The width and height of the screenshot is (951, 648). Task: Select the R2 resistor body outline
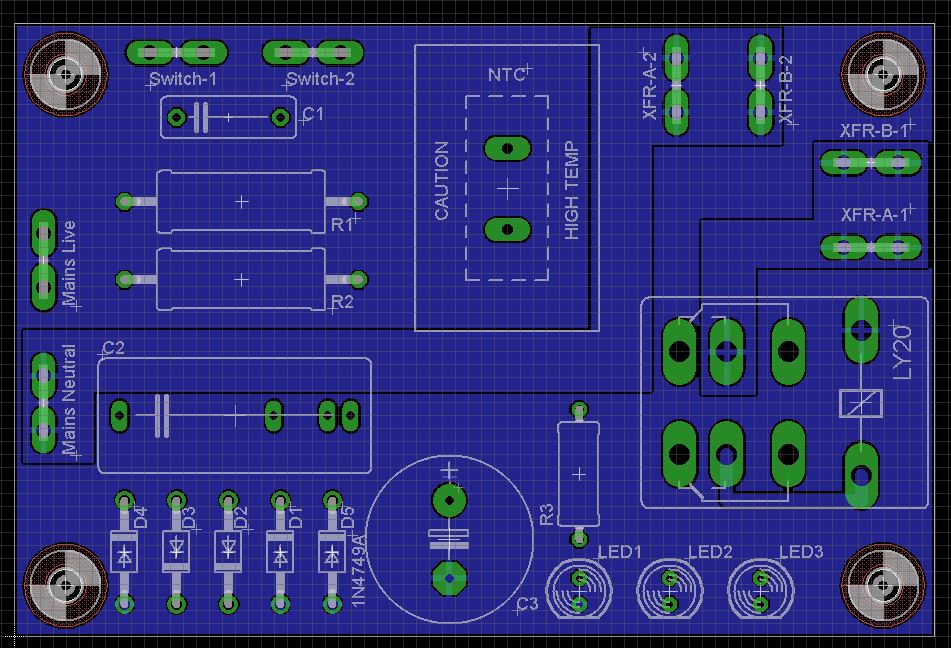[x=241, y=279]
